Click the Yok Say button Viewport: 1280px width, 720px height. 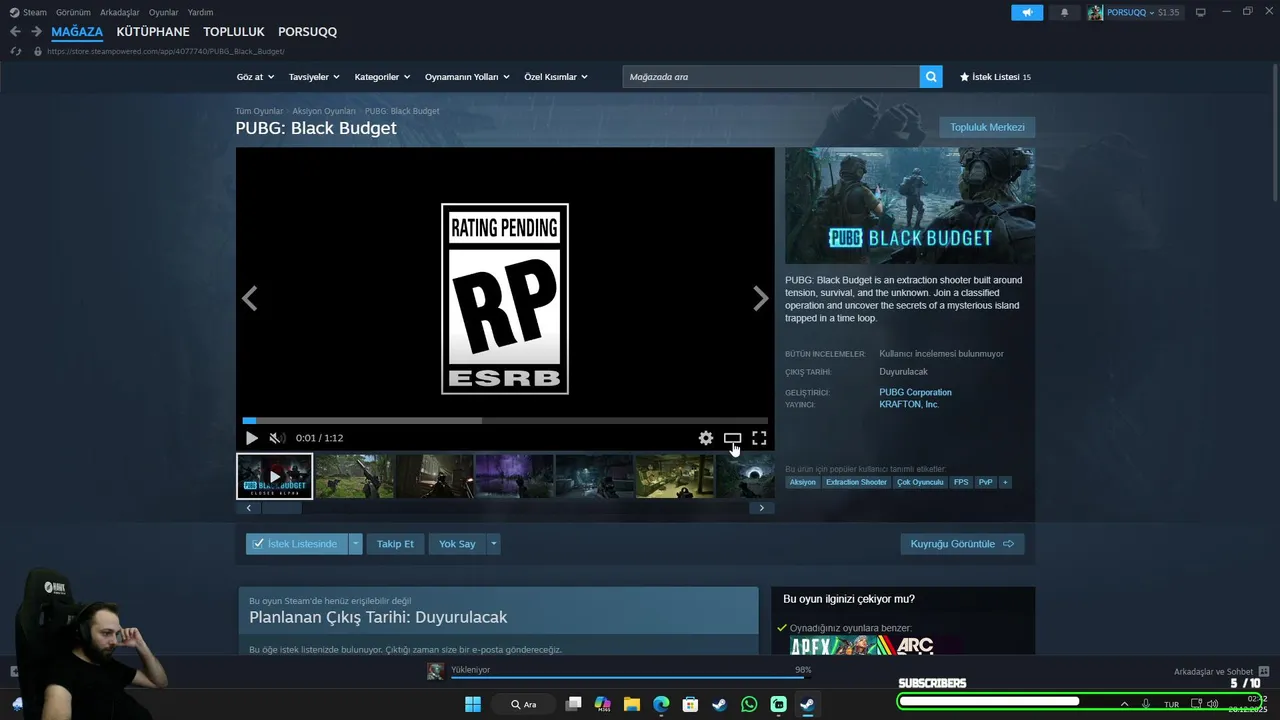point(457,544)
